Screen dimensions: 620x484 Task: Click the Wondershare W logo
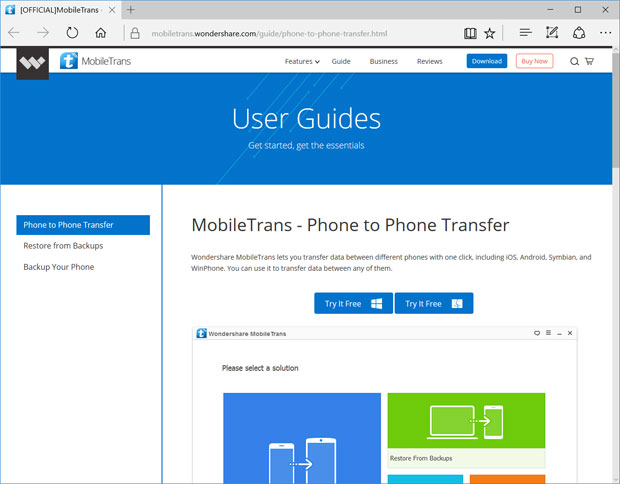click(x=32, y=63)
